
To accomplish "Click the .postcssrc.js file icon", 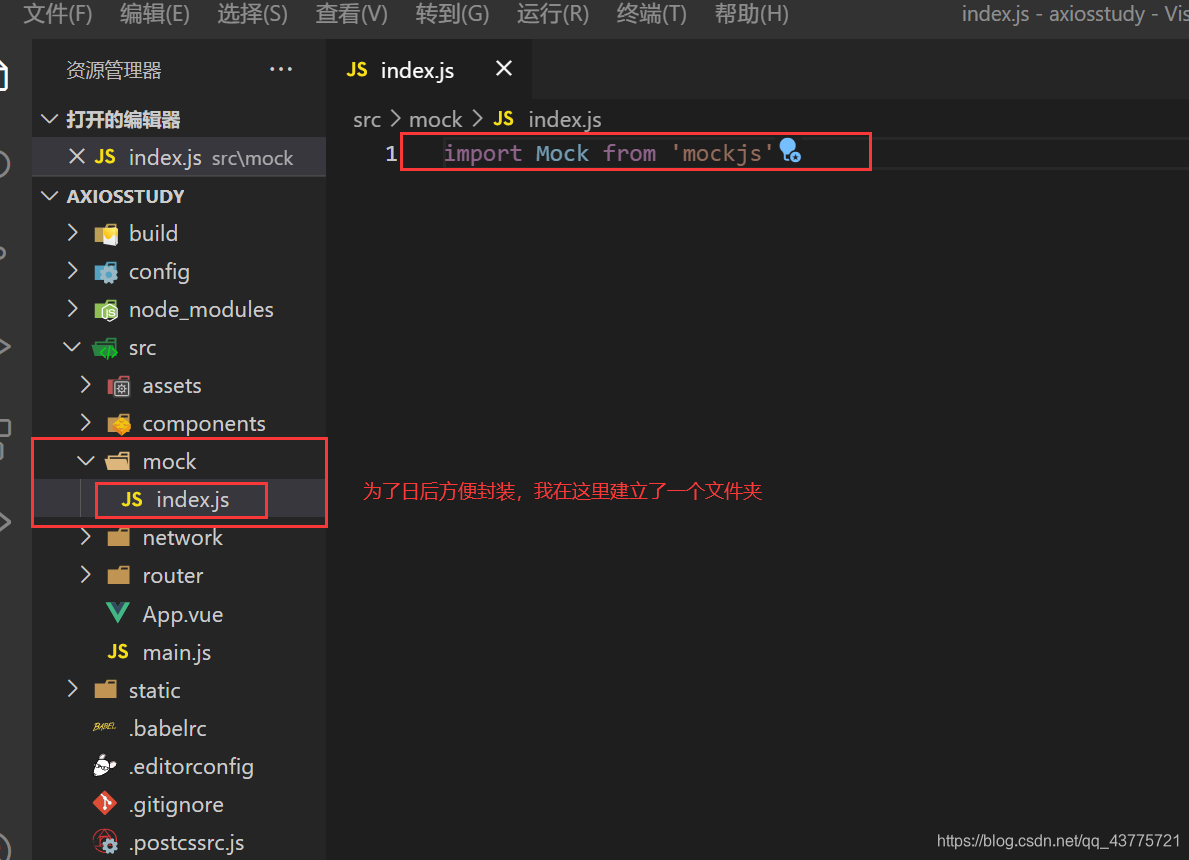I will click(x=105, y=841).
